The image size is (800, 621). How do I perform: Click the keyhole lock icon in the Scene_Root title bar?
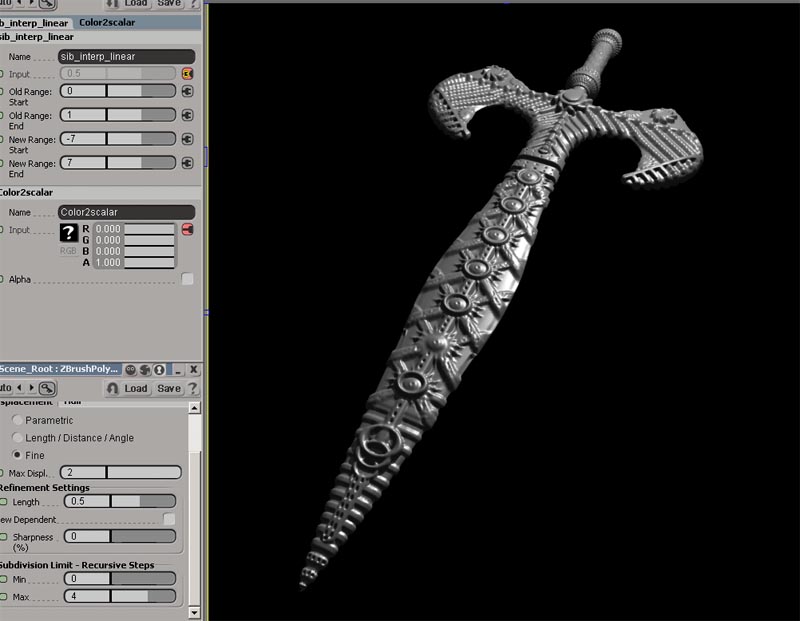tap(159, 369)
